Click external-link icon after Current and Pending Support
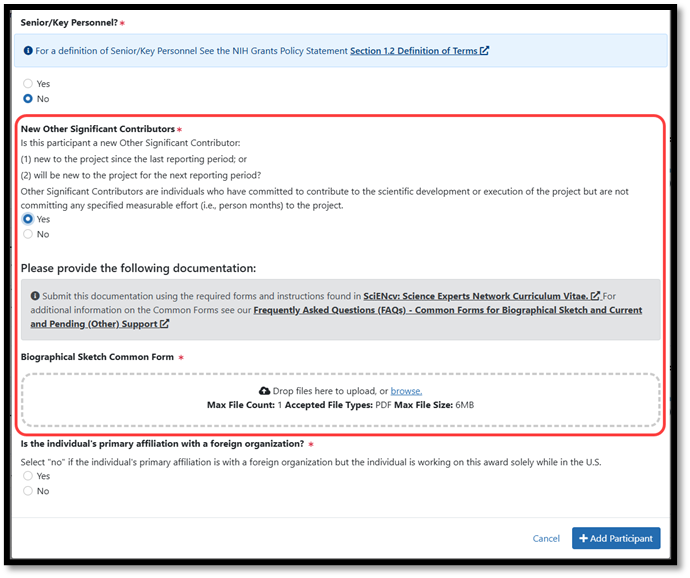The image size is (690, 578). (x=164, y=324)
